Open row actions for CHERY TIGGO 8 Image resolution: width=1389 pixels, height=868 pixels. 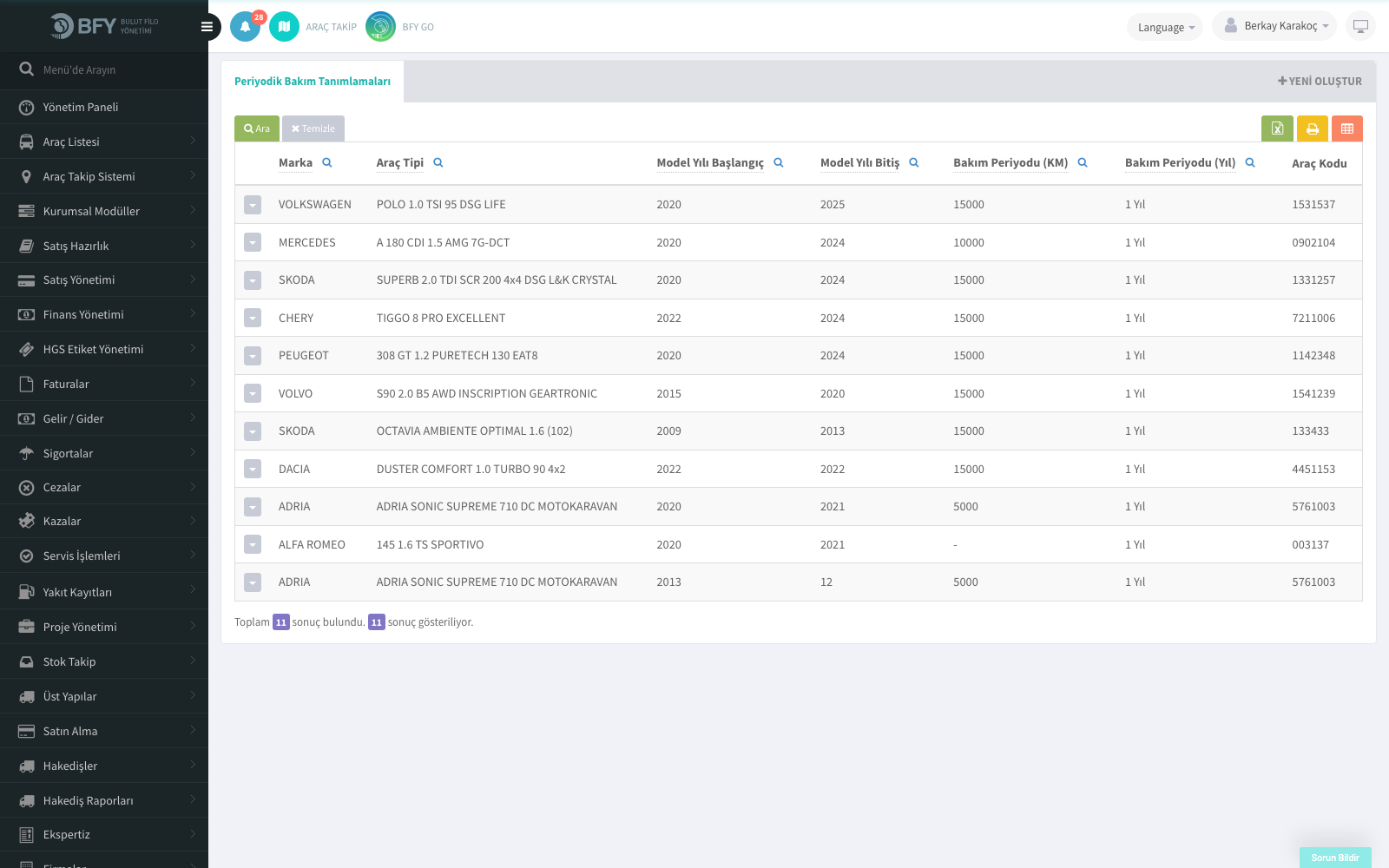(x=253, y=319)
